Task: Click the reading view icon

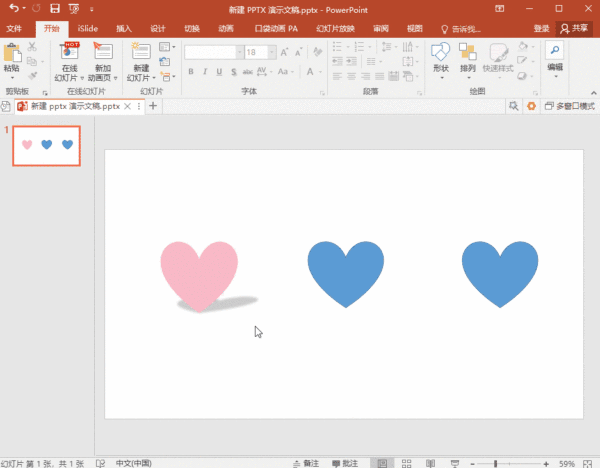Action: pos(430,463)
